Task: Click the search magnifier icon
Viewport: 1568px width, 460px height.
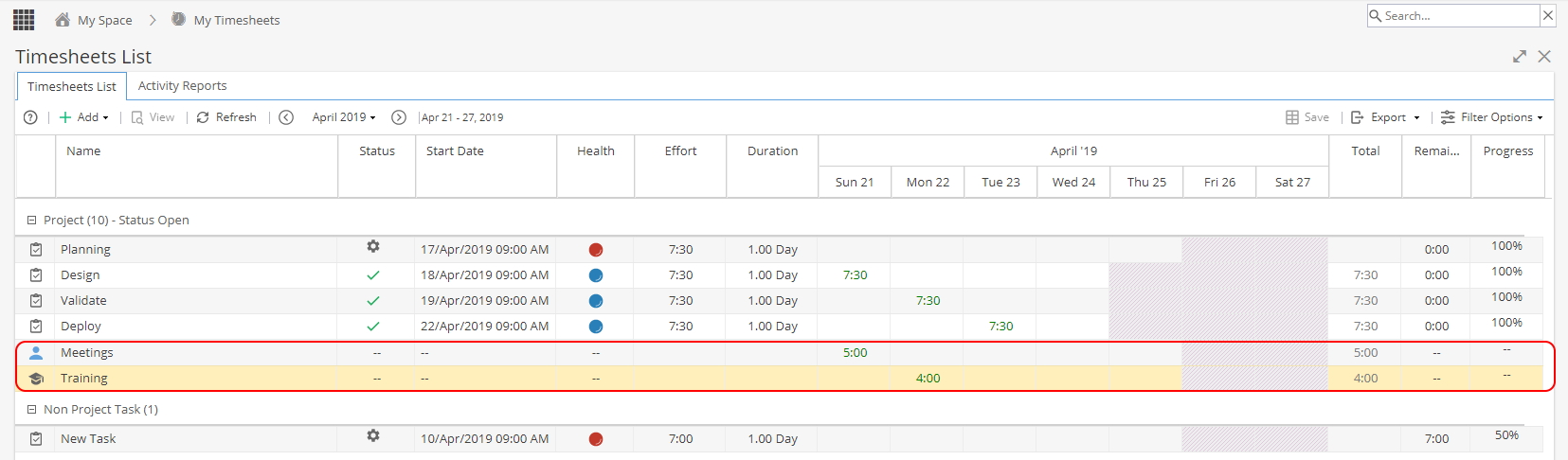Action: [1376, 15]
